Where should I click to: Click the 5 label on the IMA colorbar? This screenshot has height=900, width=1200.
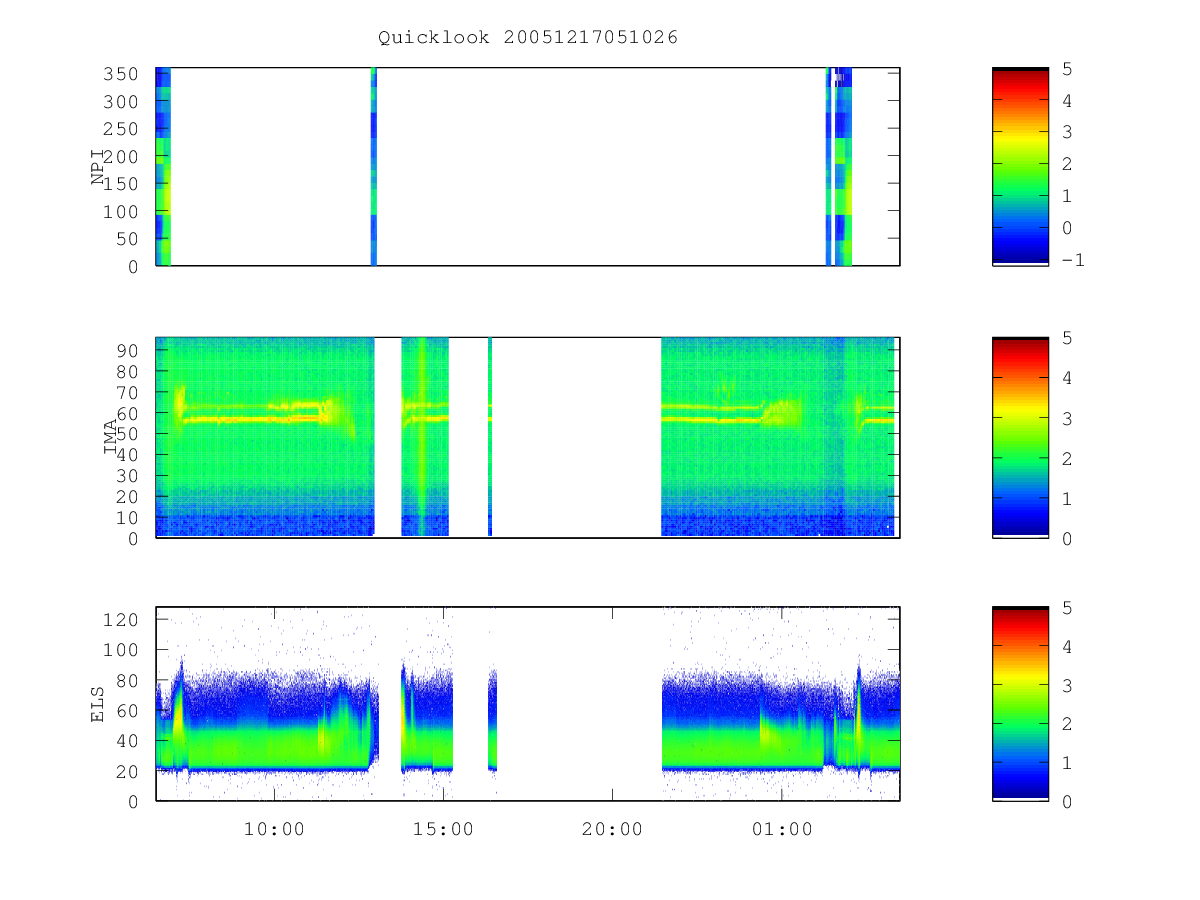(x=1067, y=338)
